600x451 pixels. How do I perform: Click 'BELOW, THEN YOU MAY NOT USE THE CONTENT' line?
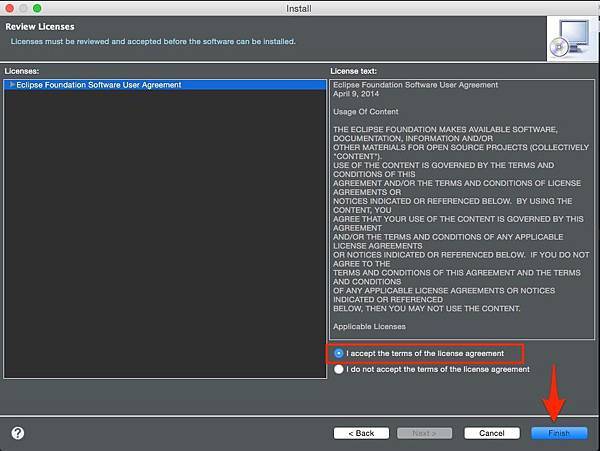pyautogui.click(x=427, y=308)
